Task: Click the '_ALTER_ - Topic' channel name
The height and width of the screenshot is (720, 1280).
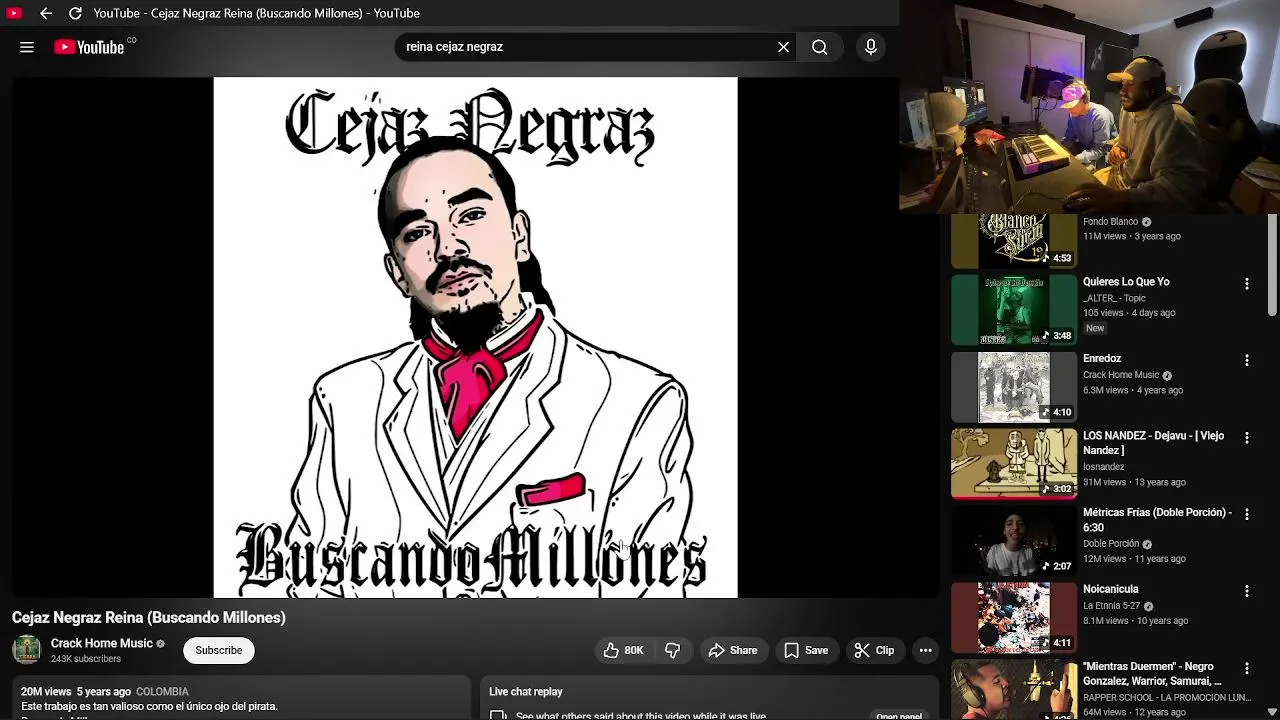Action: [1114, 298]
